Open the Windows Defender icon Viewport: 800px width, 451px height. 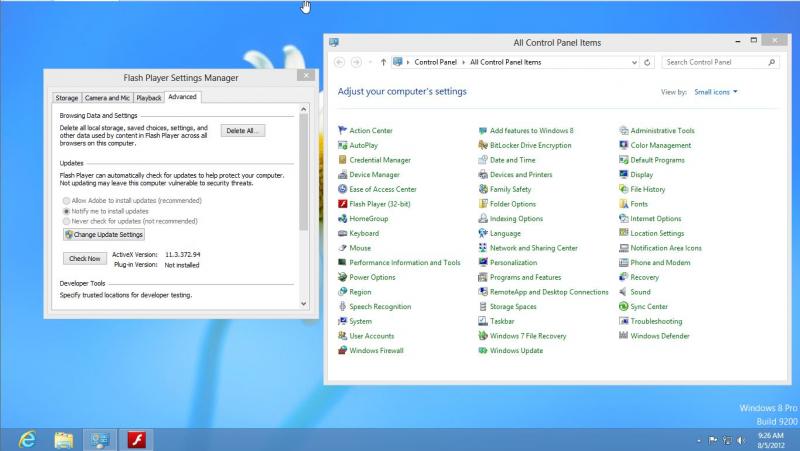[623, 336]
